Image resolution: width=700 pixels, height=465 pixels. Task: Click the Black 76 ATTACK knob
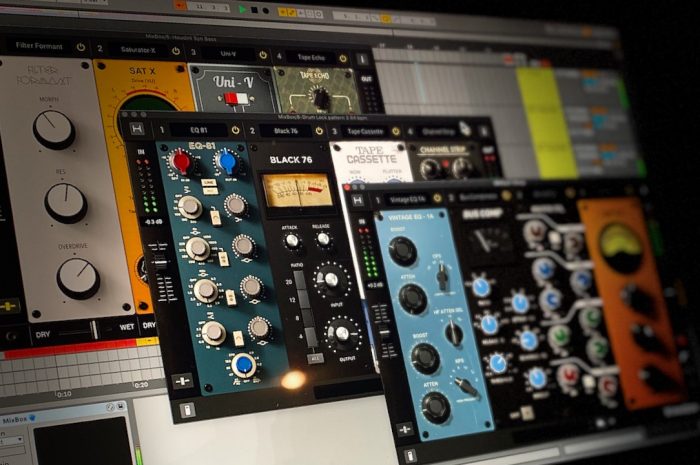tap(291, 241)
